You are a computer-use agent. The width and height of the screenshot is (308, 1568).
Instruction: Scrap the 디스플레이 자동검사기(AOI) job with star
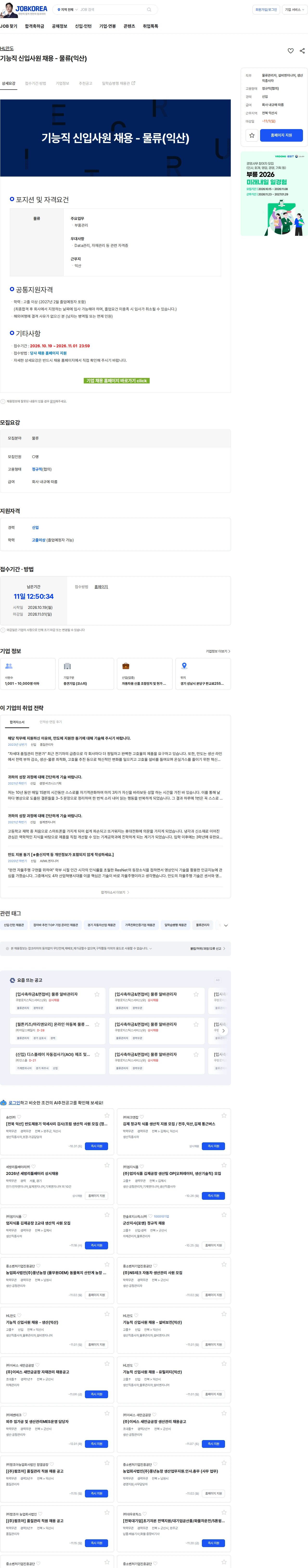[97, 1054]
